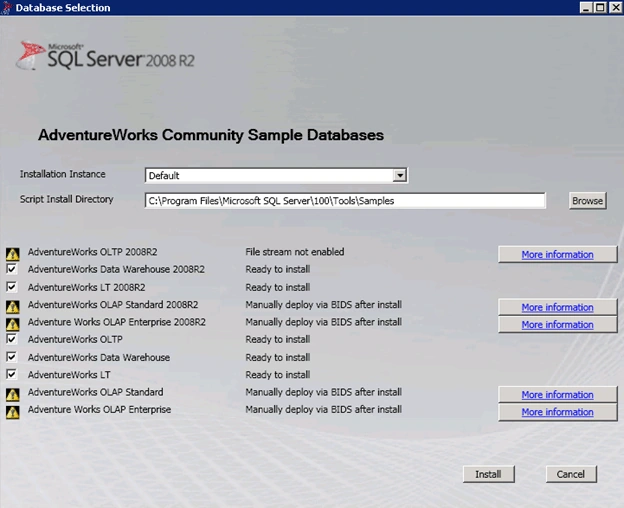The height and width of the screenshot is (508, 624).
Task: Open More information for AdventureWorks OLAP Standard
Action: point(558,395)
